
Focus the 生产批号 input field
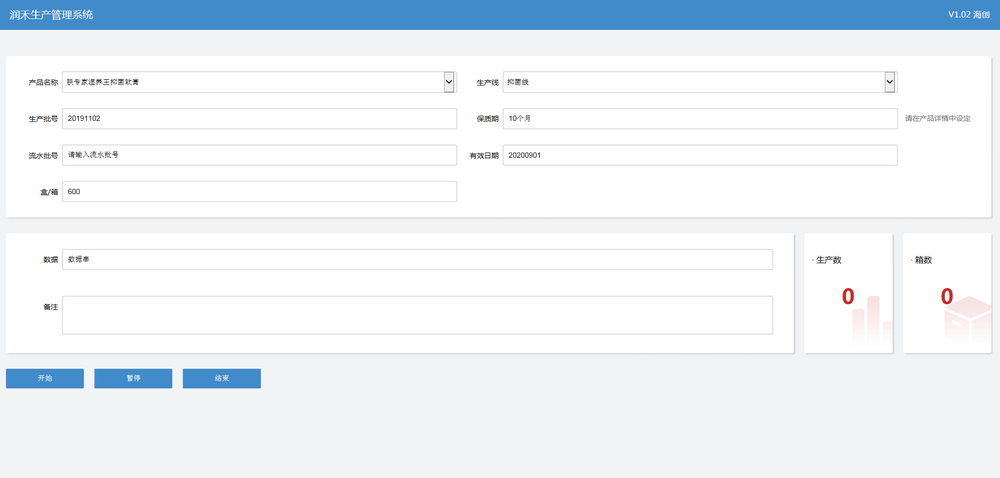click(x=259, y=118)
